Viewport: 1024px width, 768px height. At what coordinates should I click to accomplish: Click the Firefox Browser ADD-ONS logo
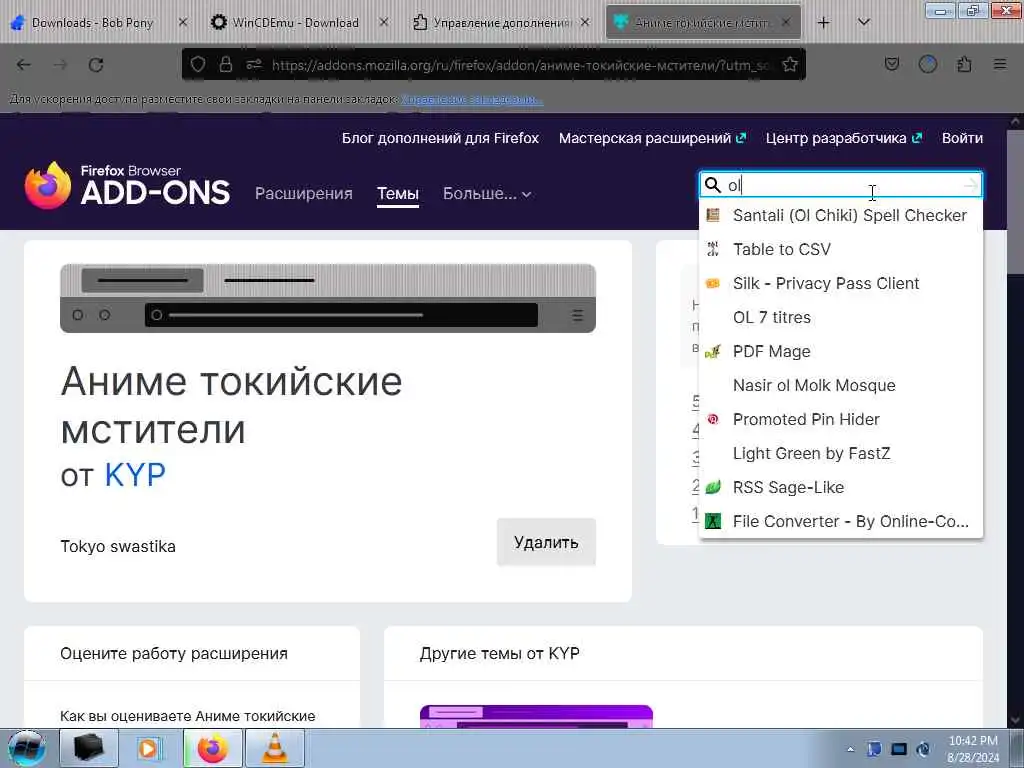(x=127, y=185)
